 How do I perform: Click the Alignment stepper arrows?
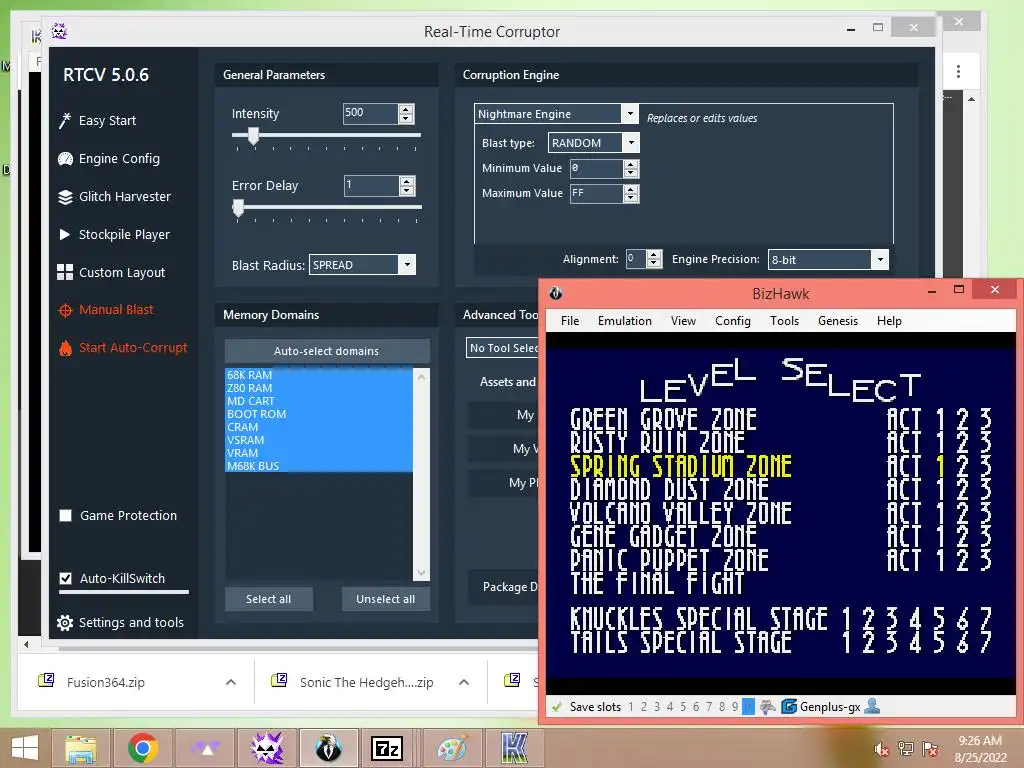pos(654,259)
